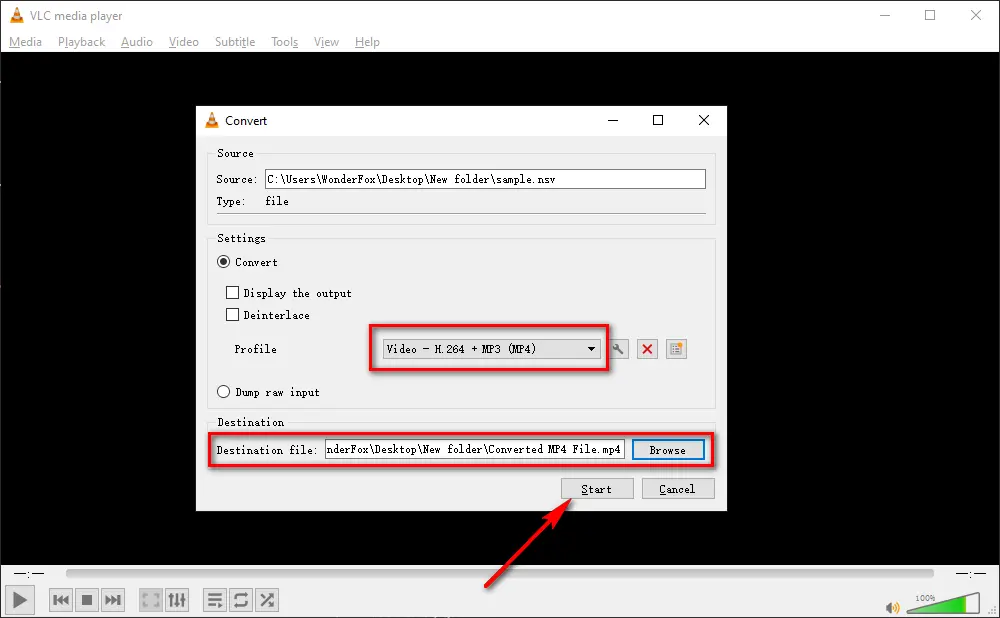Image resolution: width=1000 pixels, height=618 pixels.
Task: Open the Profile dropdown list
Action: click(x=492, y=349)
